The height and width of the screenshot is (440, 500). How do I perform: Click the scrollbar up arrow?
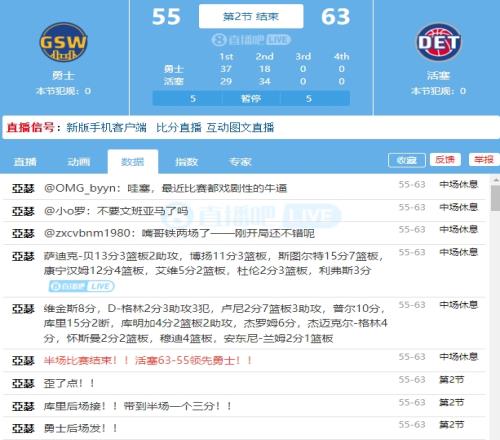[x=496, y=180]
